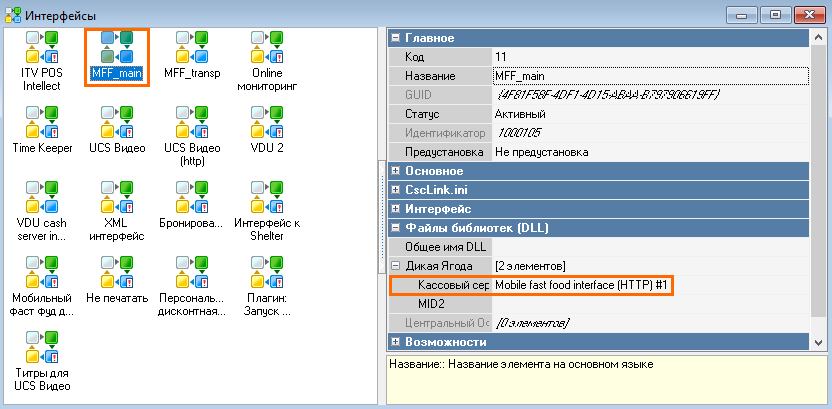Expand the Основное property section
The image size is (832, 409).
(x=396, y=171)
